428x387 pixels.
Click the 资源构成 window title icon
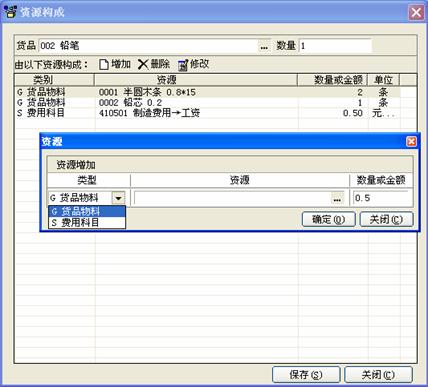tap(10, 12)
